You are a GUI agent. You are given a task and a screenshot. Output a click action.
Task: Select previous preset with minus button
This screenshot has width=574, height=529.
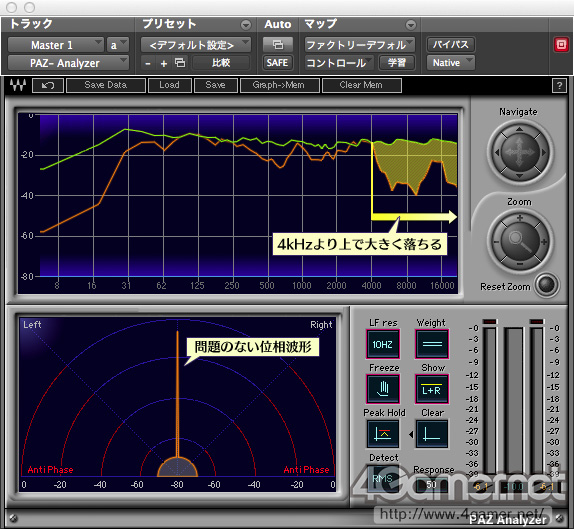click(x=148, y=63)
